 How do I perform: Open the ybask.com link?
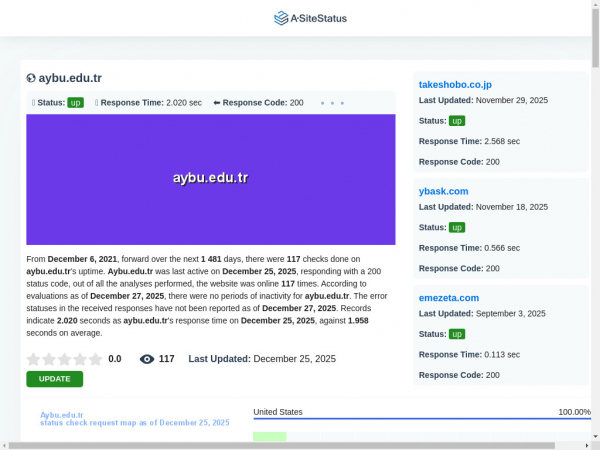click(443, 191)
